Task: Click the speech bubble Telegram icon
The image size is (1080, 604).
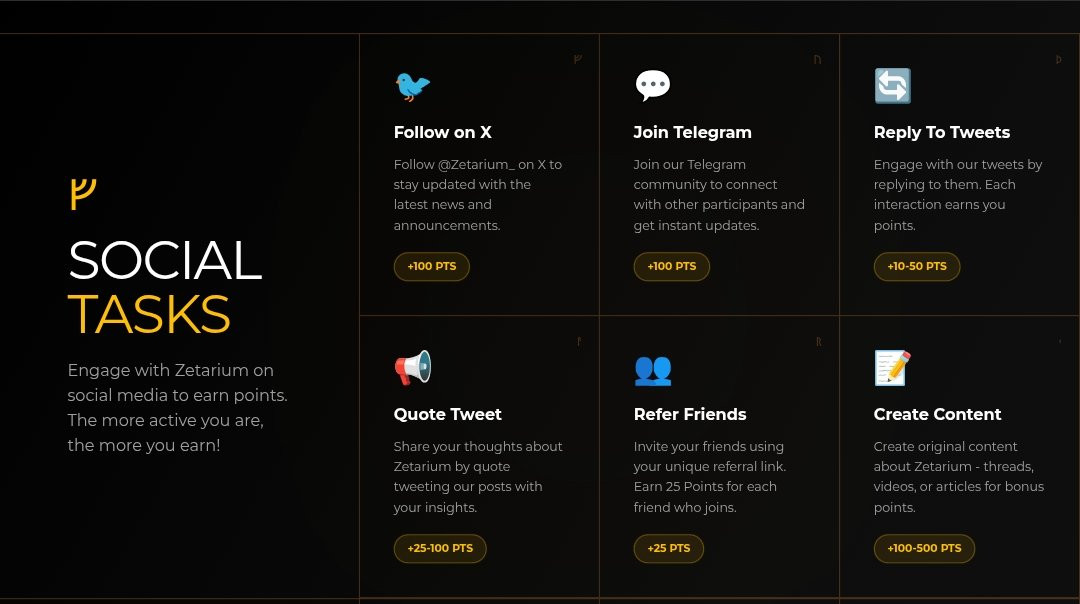Action: (x=652, y=86)
